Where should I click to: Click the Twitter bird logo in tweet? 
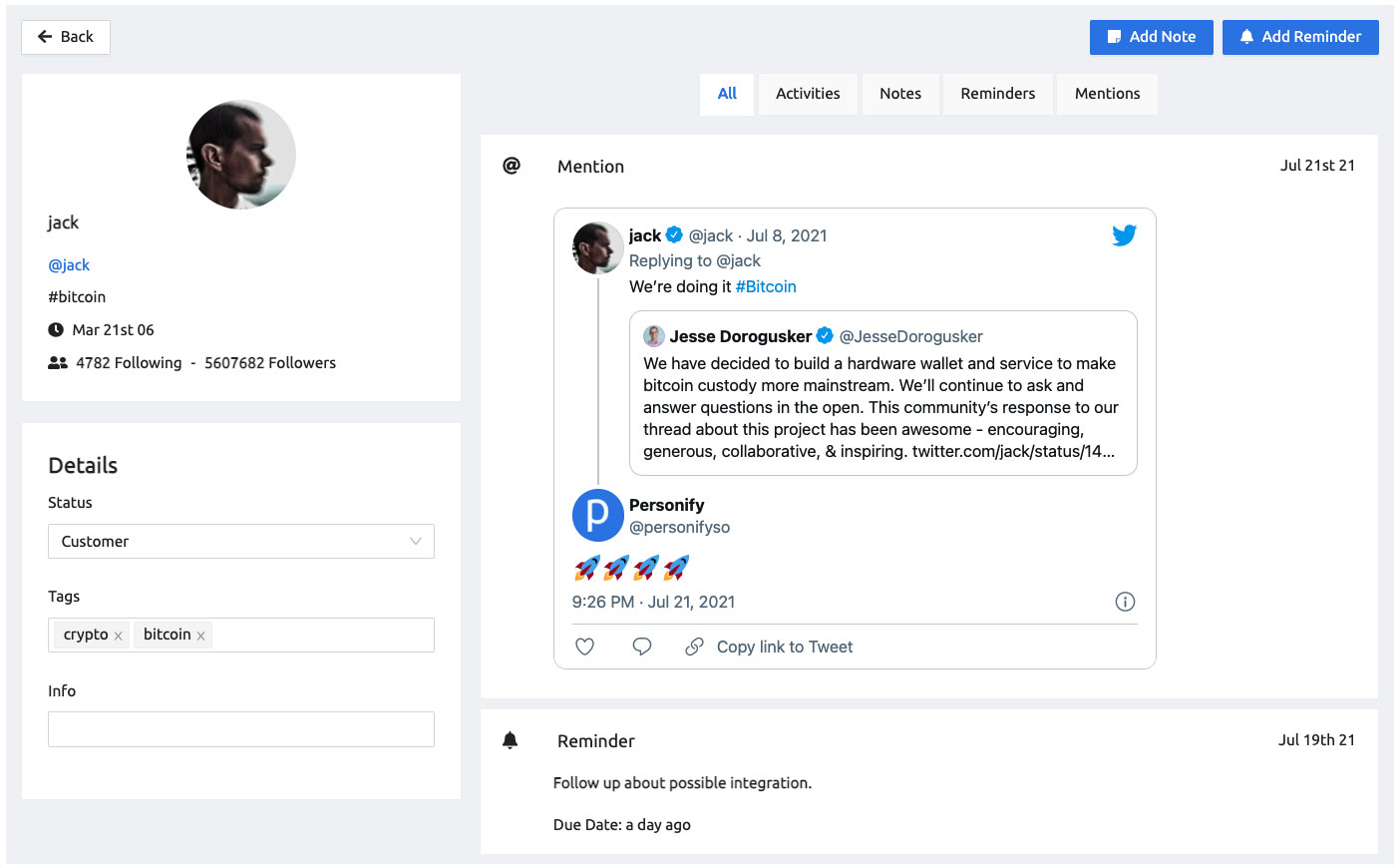(1124, 235)
